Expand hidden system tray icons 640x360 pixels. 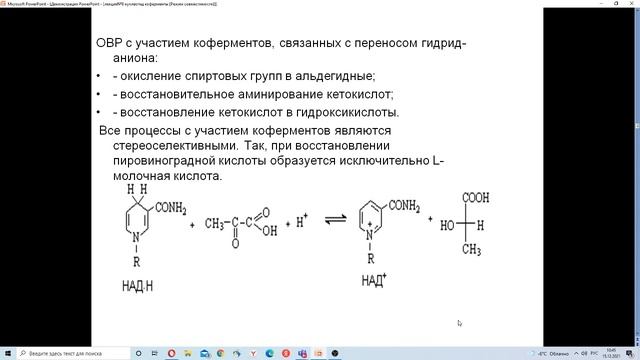[x=576, y=353]
